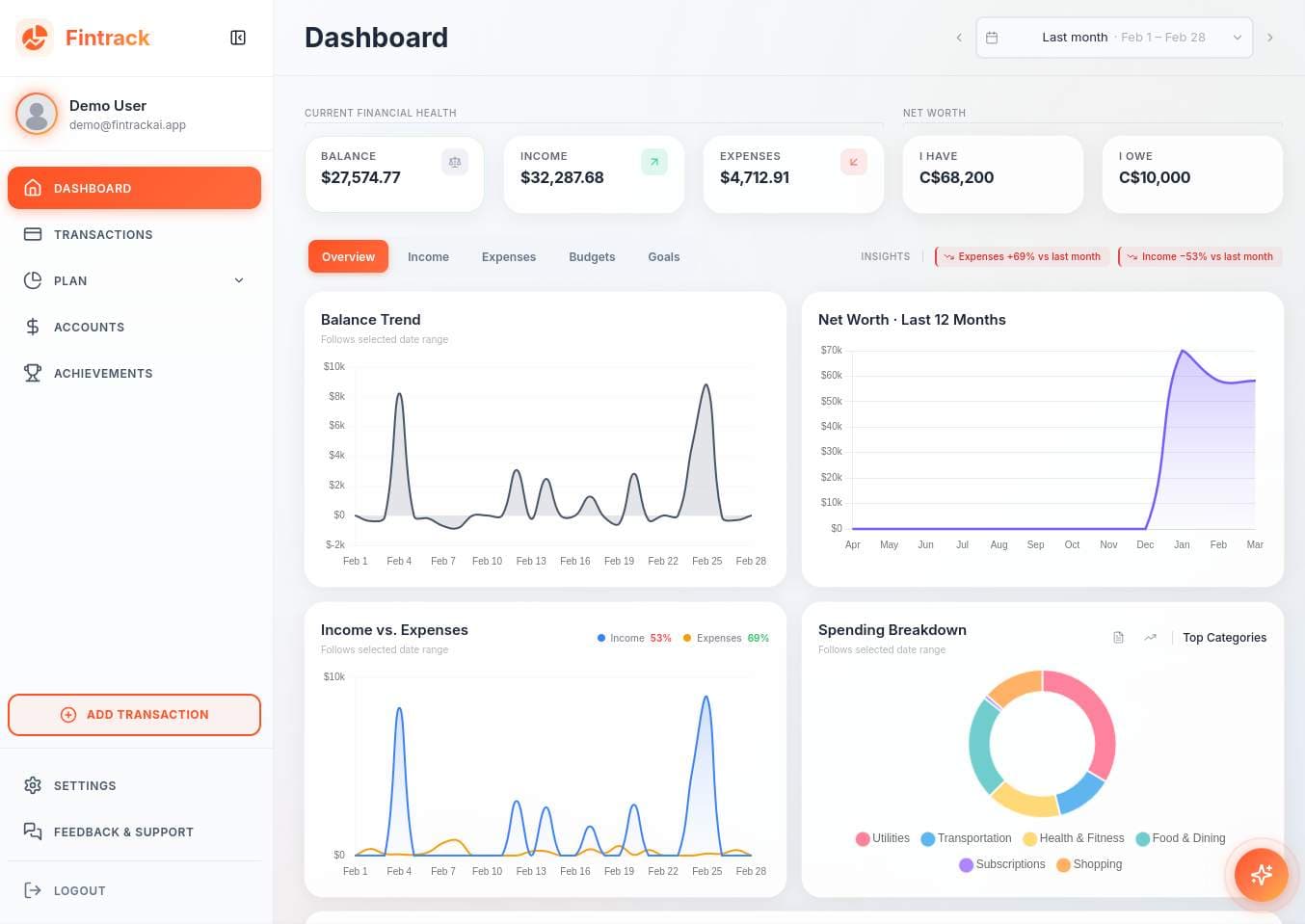Viewport: 1305px width, 924px height.
Task: Open Feedback & Support
Action: pyautogui.click(x=123, y=832)
